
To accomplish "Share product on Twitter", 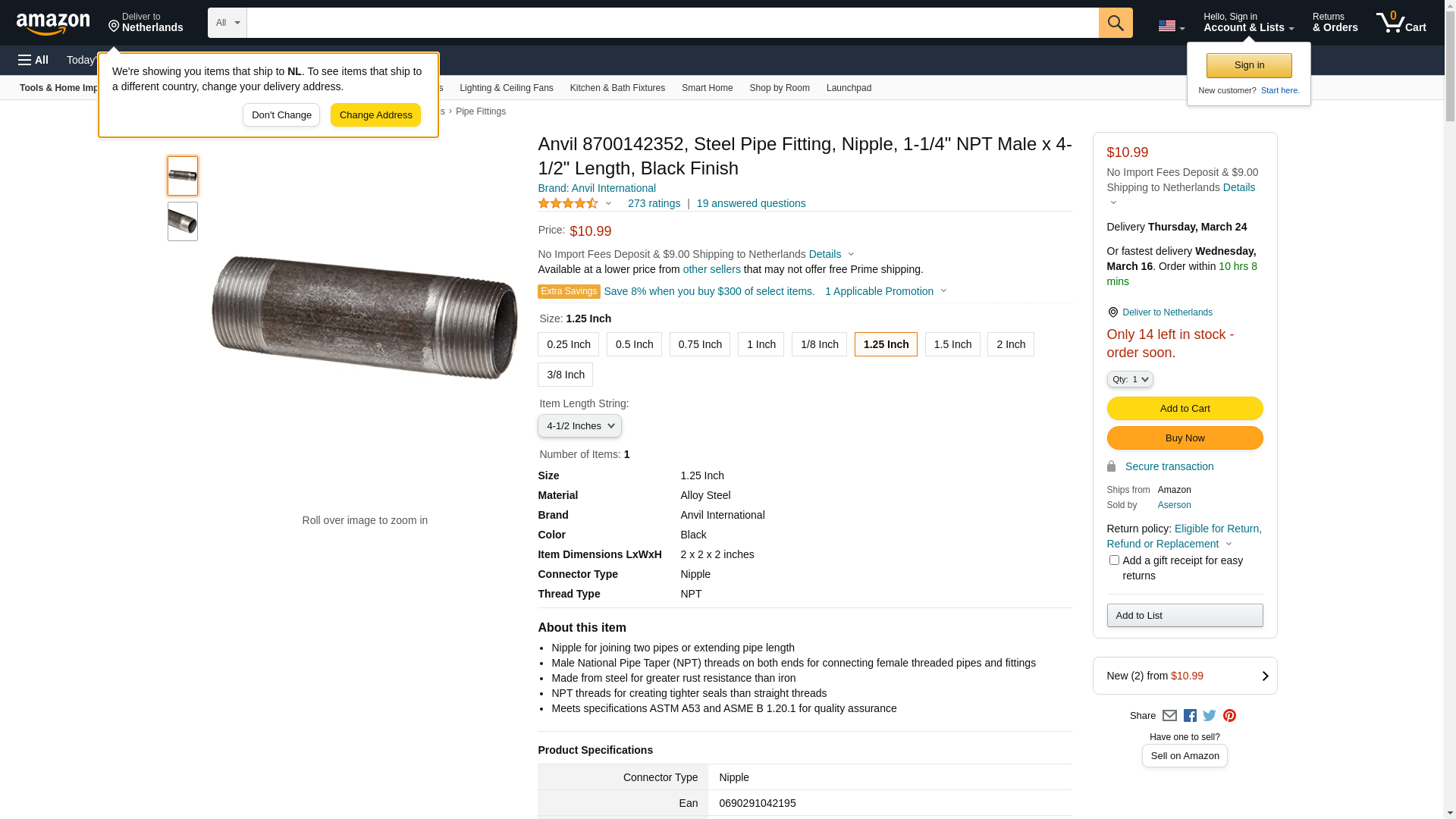I will pos(1210,716).
